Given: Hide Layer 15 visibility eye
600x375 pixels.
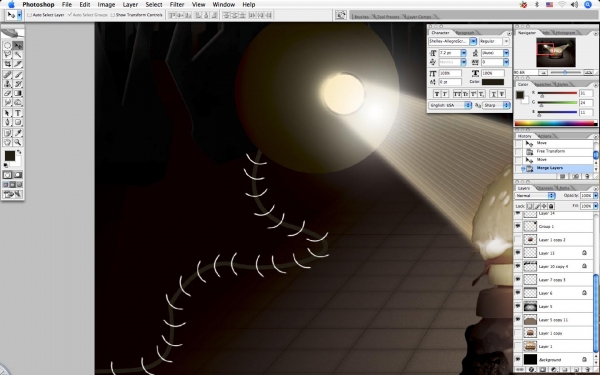Looking at the screenshot, I should tap(518, 253).
